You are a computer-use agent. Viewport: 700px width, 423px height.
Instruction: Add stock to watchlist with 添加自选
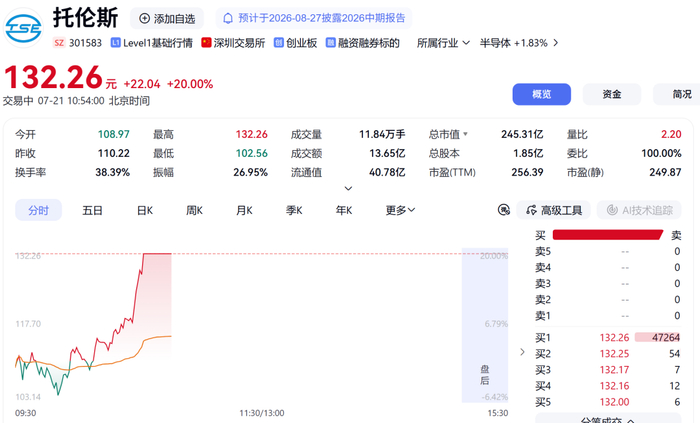(167, 19)
